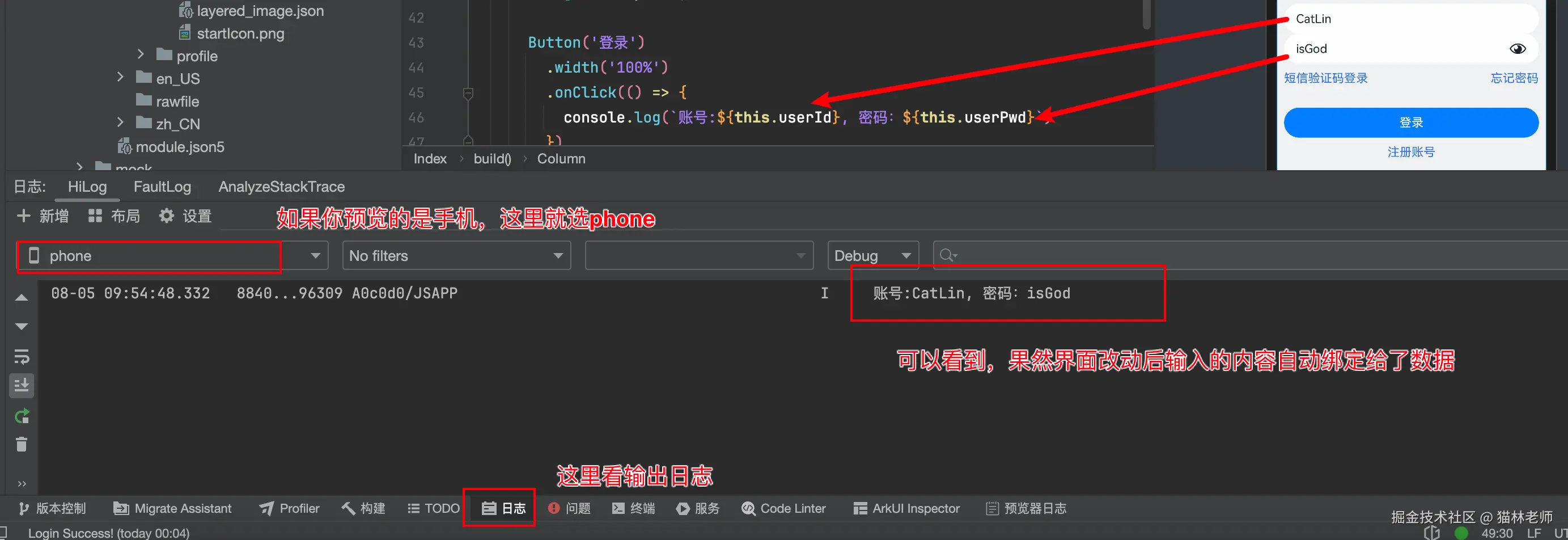Open 日志 log tool window
Screen dimensions: 1568x540
coord(503,508)
